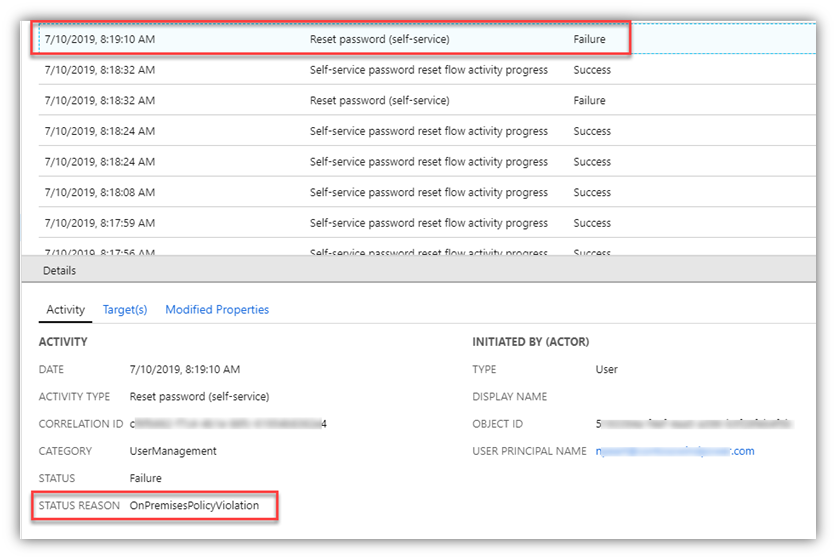Click the Date value in Activity details

point(185,369)
